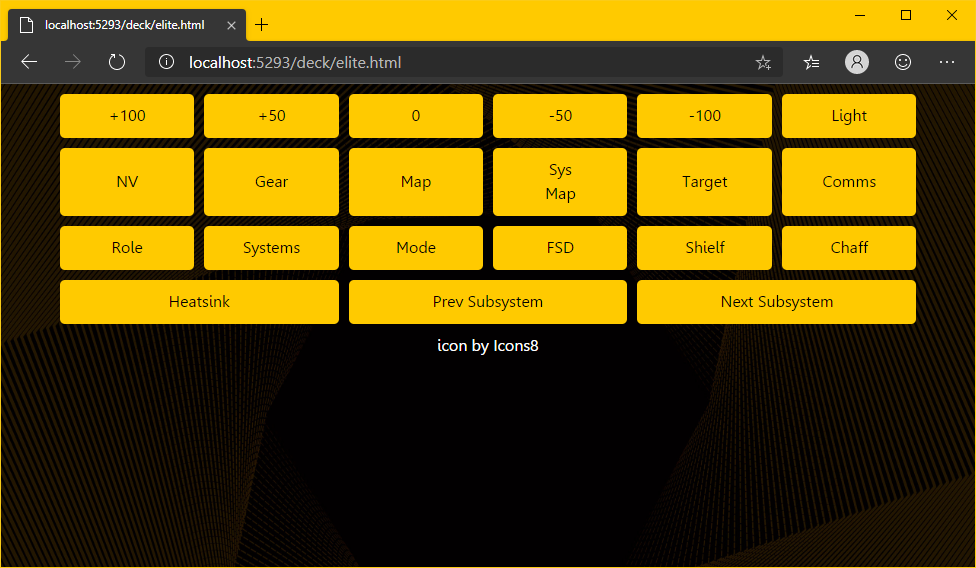Toggle landing Gear button
Image resolution: width=976 pixels, height=568 pixels.
(271, 182)
